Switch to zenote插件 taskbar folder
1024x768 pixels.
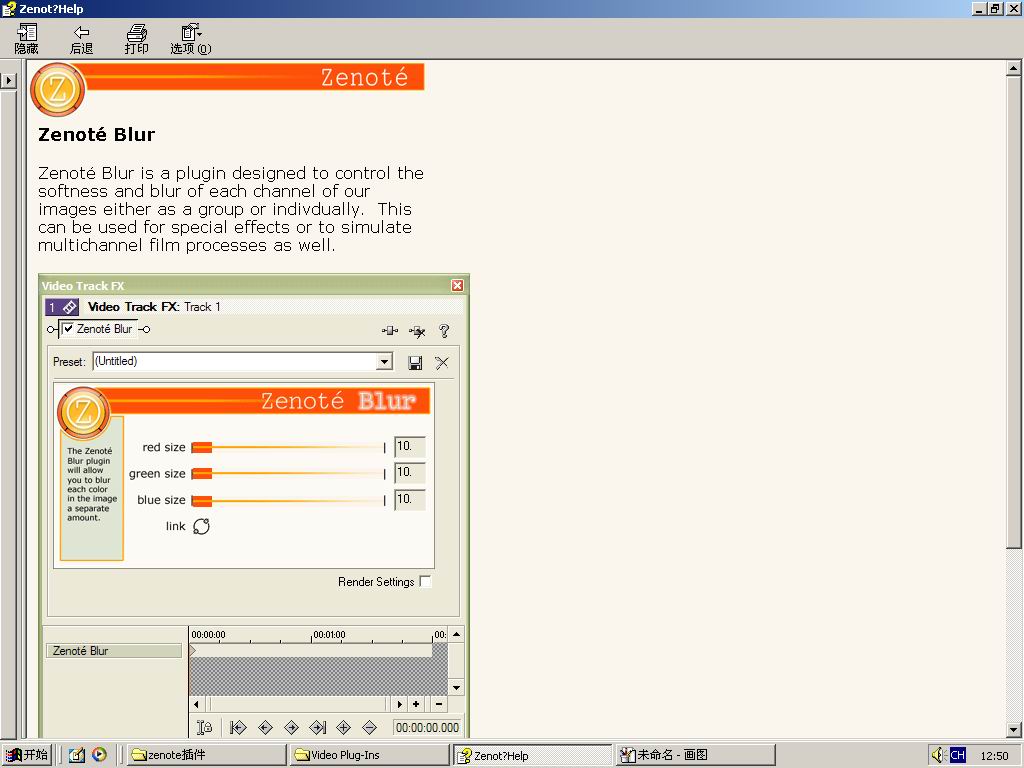(x=206, y=755)
